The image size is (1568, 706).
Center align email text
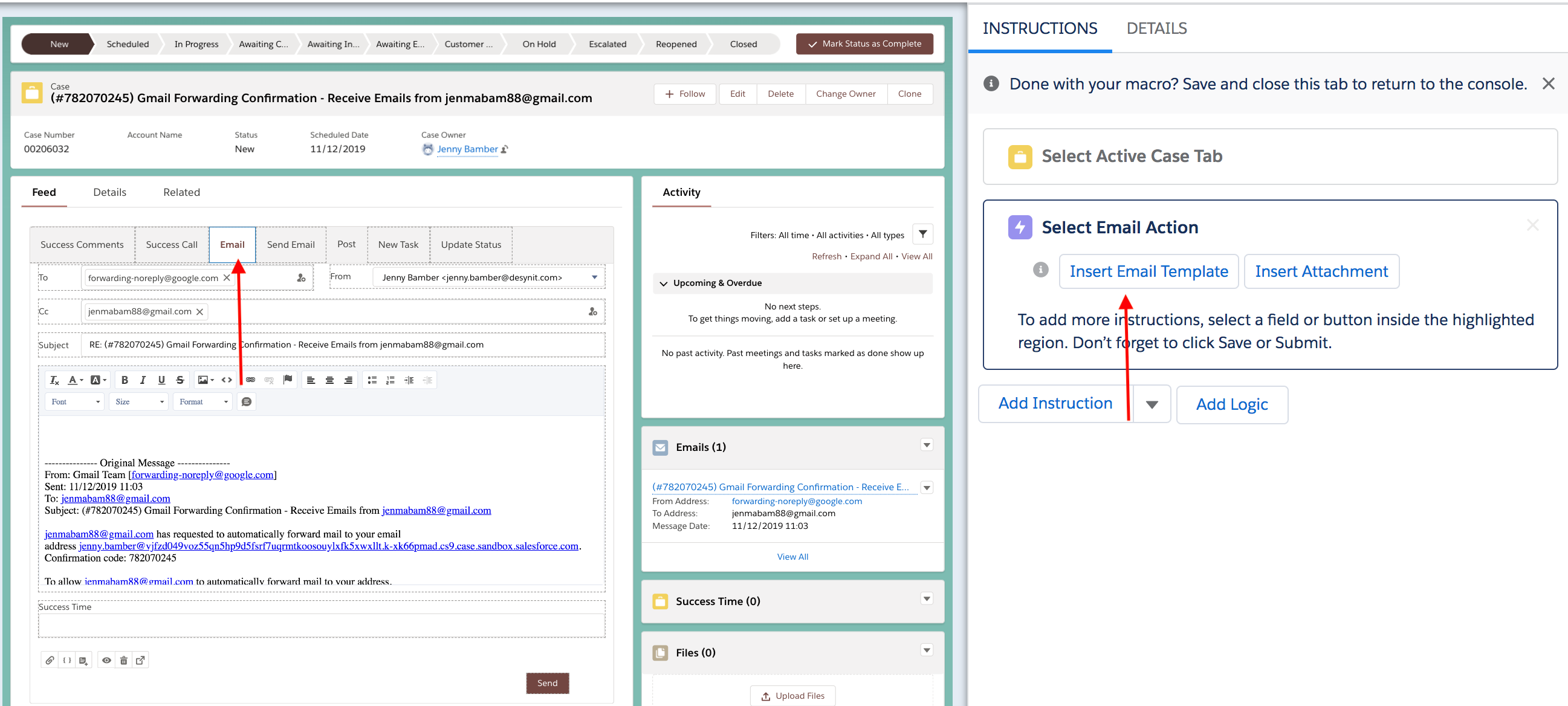coord(329,380)
